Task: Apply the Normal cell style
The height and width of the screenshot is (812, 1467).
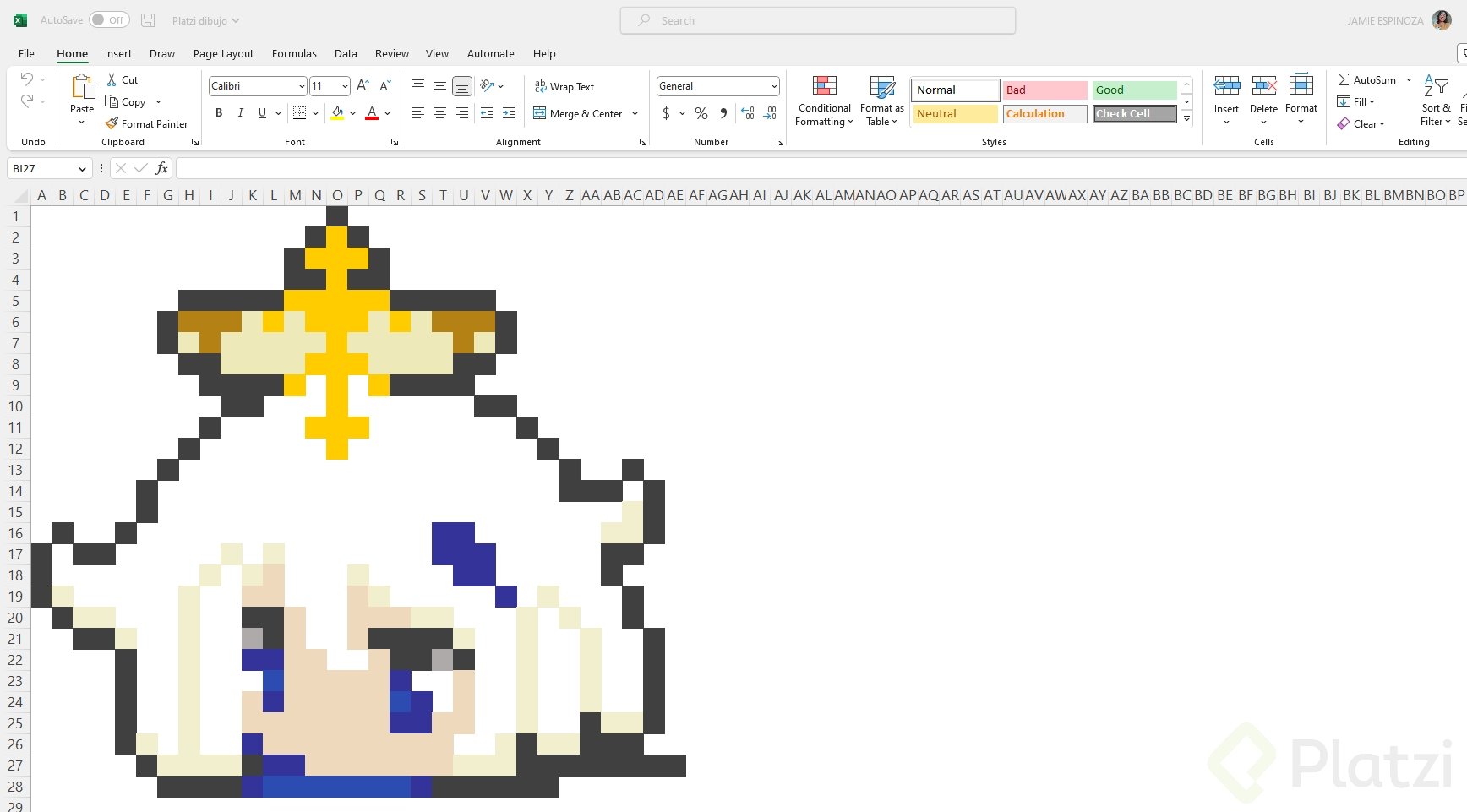Action: 955,90
